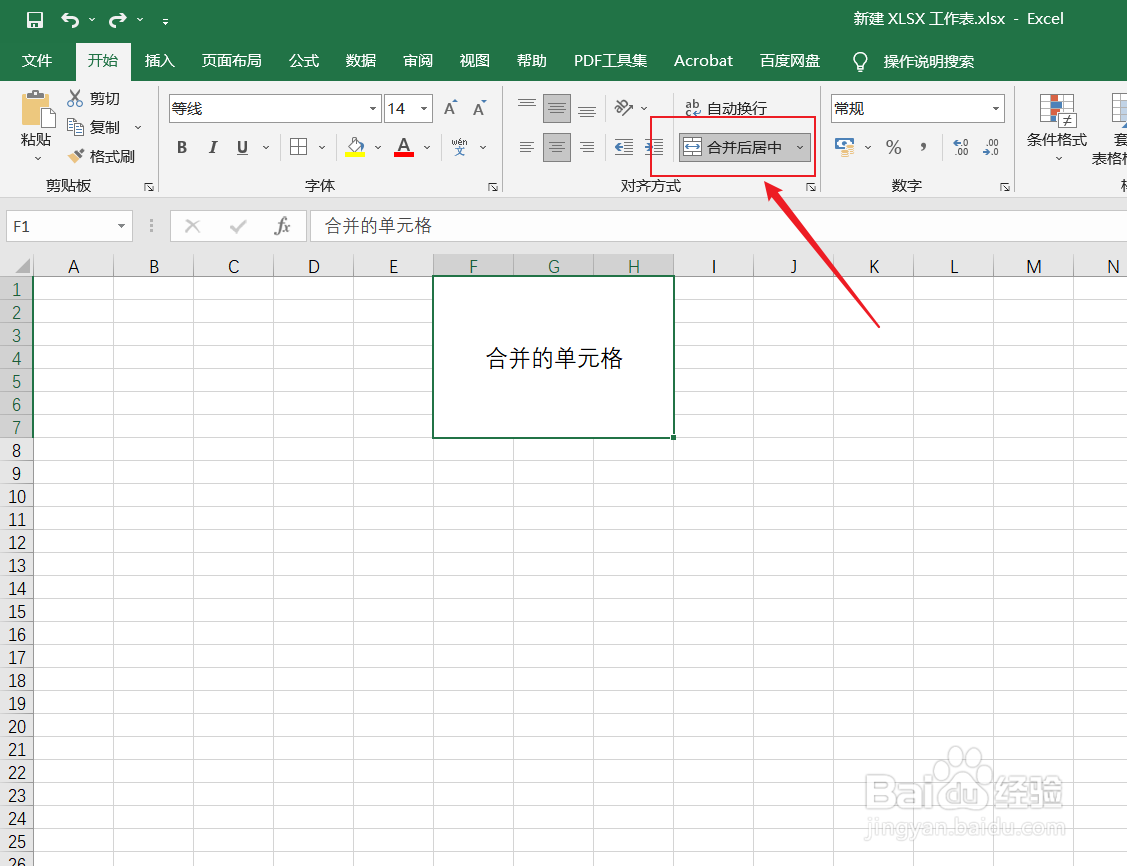Toggle underline formatting
The image size is (1127, 866).
click(x=242, y=147)
